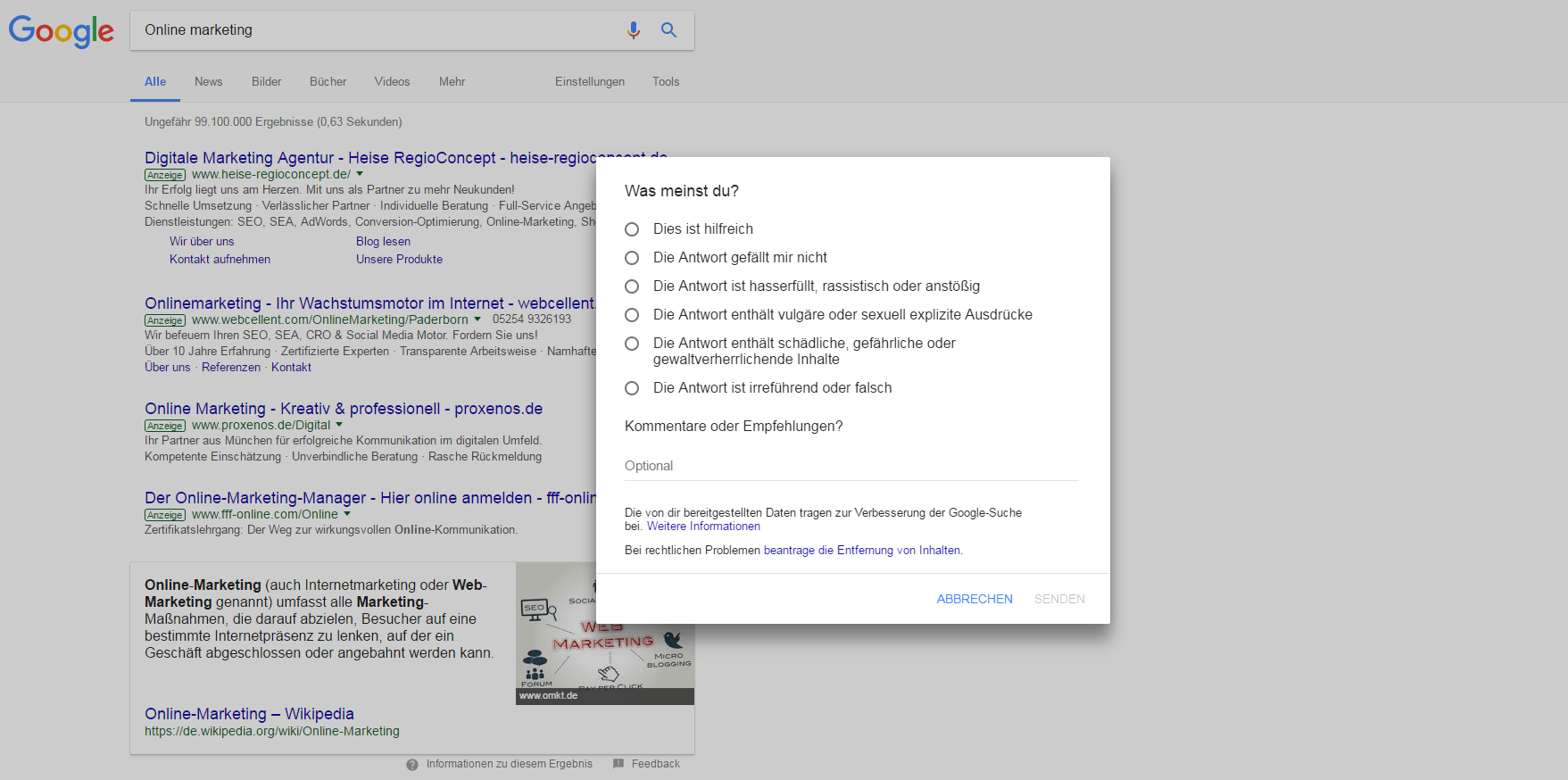Expand dropdown arrow next to proxenos.de/Digital URL
Viewport: 1568px width, 780px height.
coord(339,425)
